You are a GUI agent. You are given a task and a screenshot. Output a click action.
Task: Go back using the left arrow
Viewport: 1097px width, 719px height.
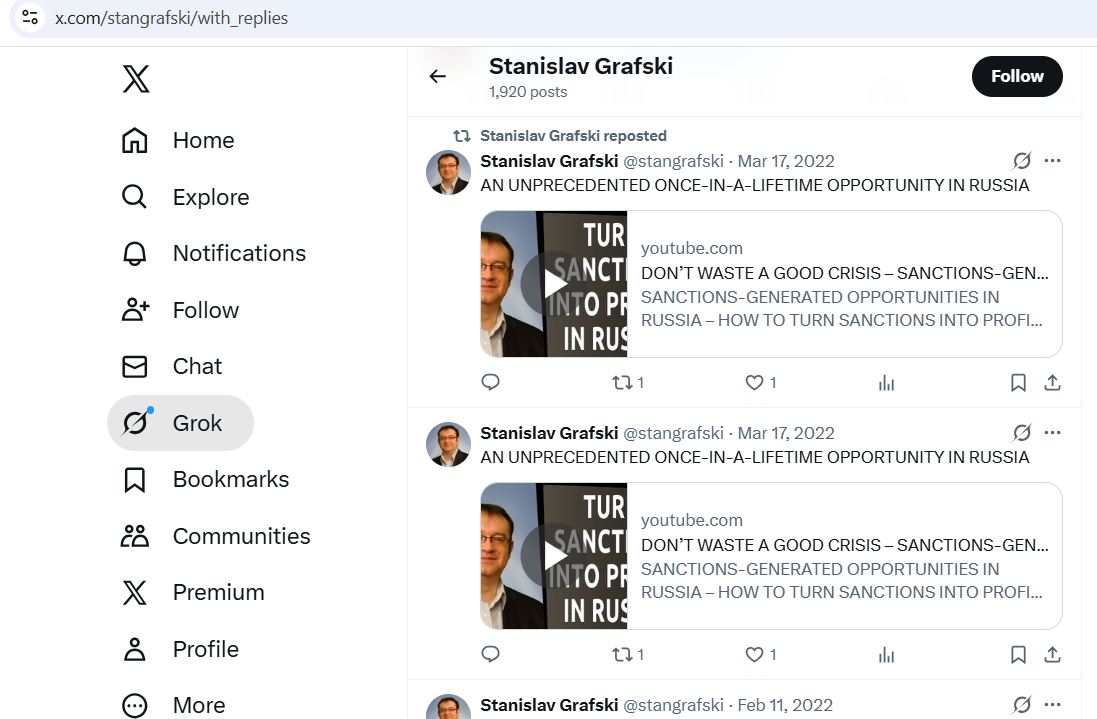pyautogui.click(x=437, y=76)
